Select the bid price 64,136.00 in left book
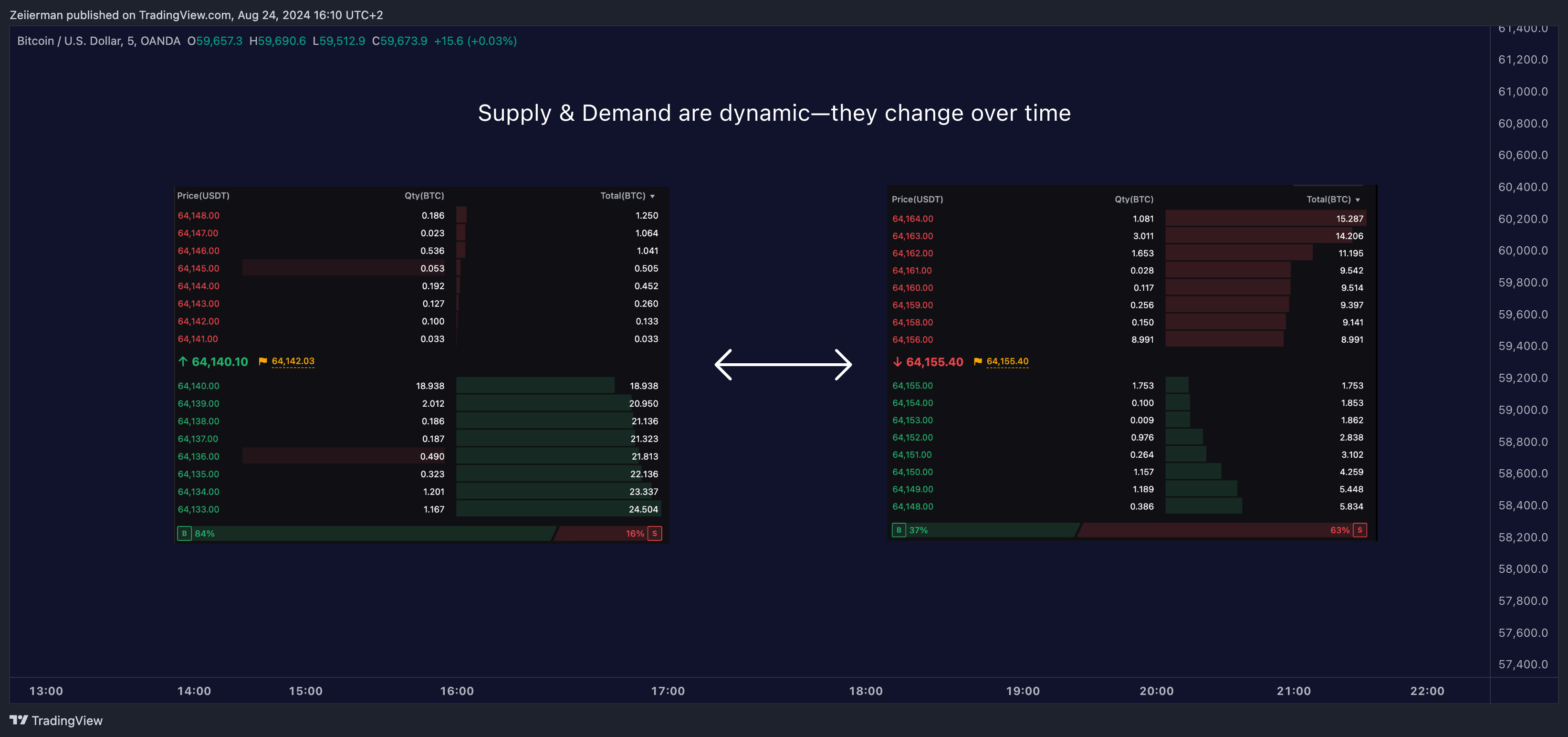Viewport: 1568px width, 737px height. coord(199,457)
